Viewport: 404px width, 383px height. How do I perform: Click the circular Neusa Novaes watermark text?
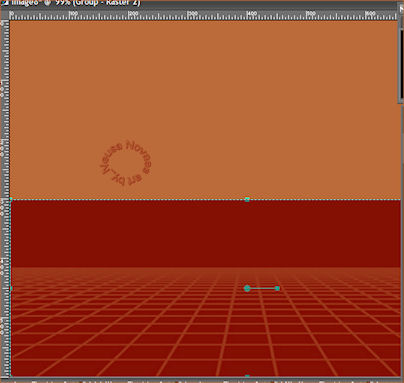(126, 163)
